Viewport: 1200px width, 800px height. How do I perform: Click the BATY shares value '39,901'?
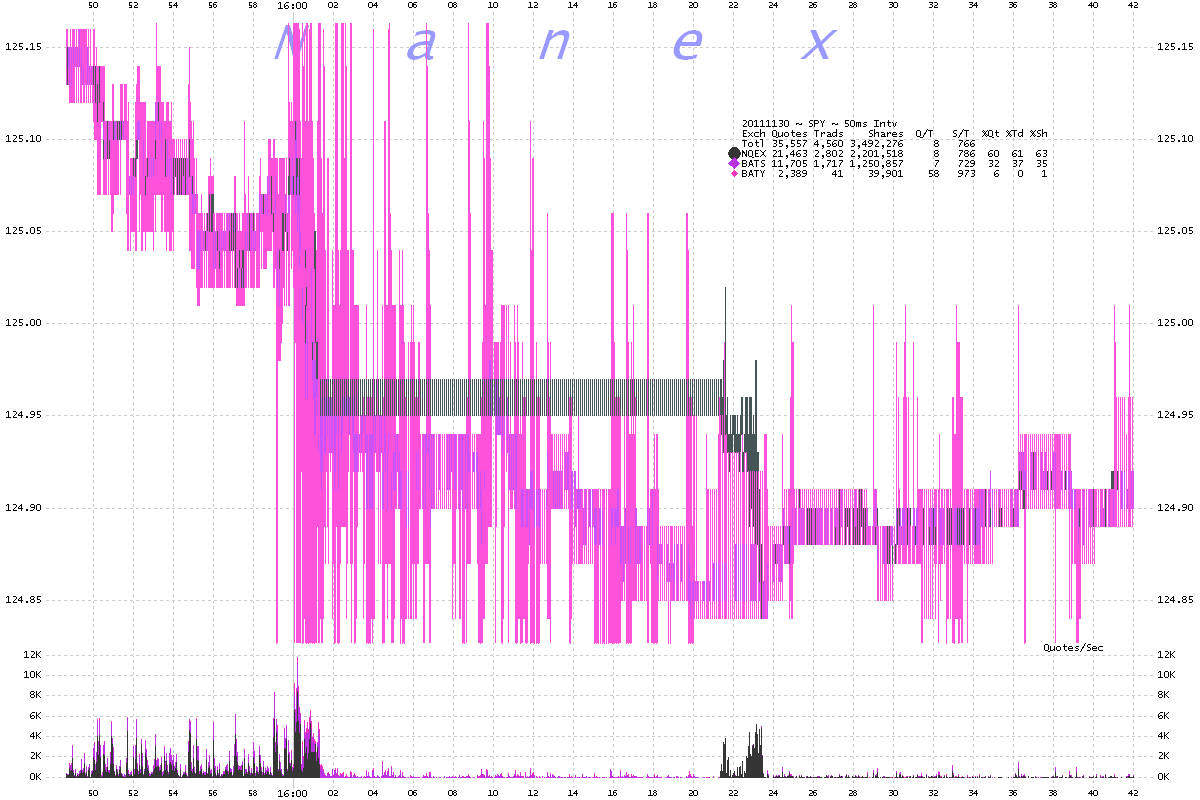(886, 174)
